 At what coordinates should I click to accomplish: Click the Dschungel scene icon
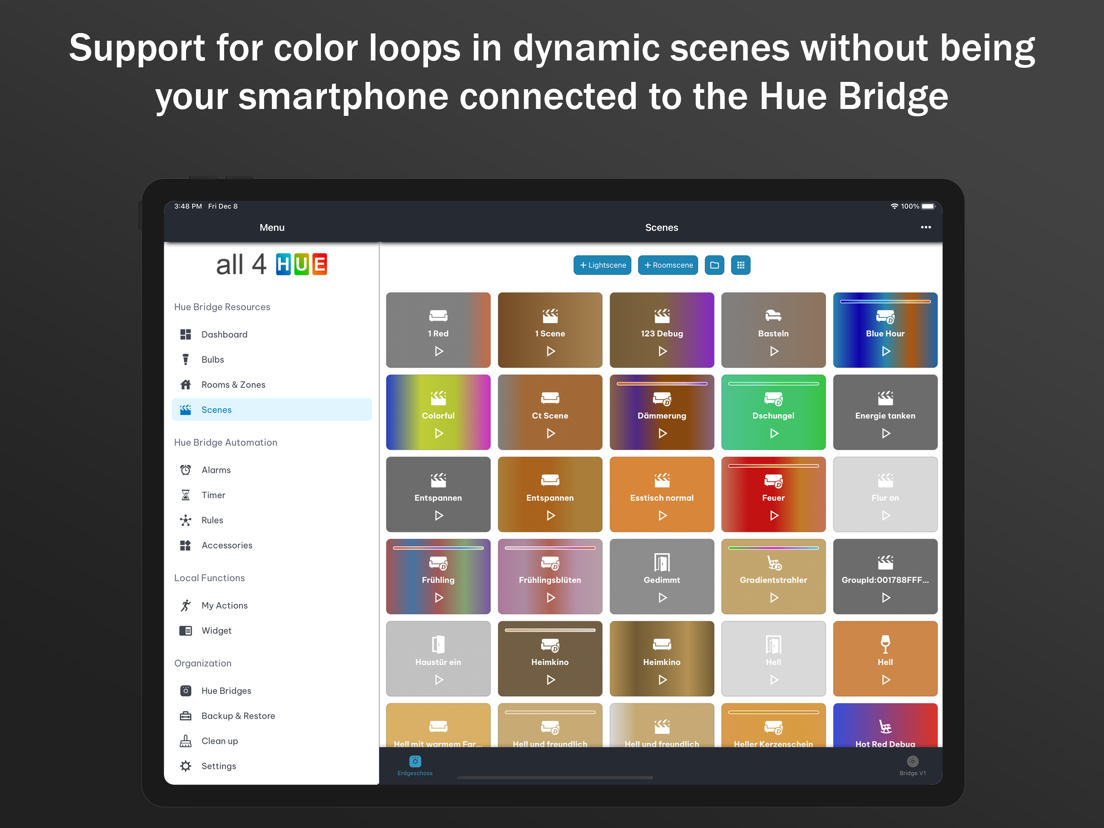point(774,399)
